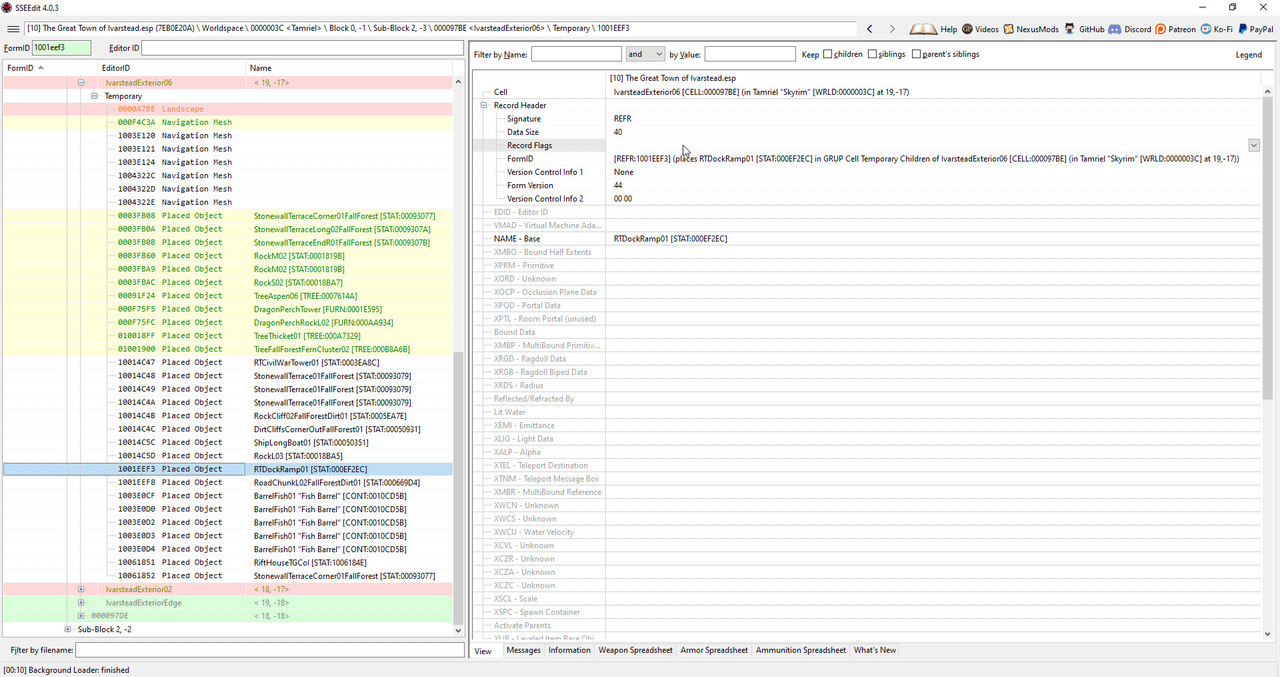
Task: Open the PayPal donation link
Action: click(x=1255, y=29)
